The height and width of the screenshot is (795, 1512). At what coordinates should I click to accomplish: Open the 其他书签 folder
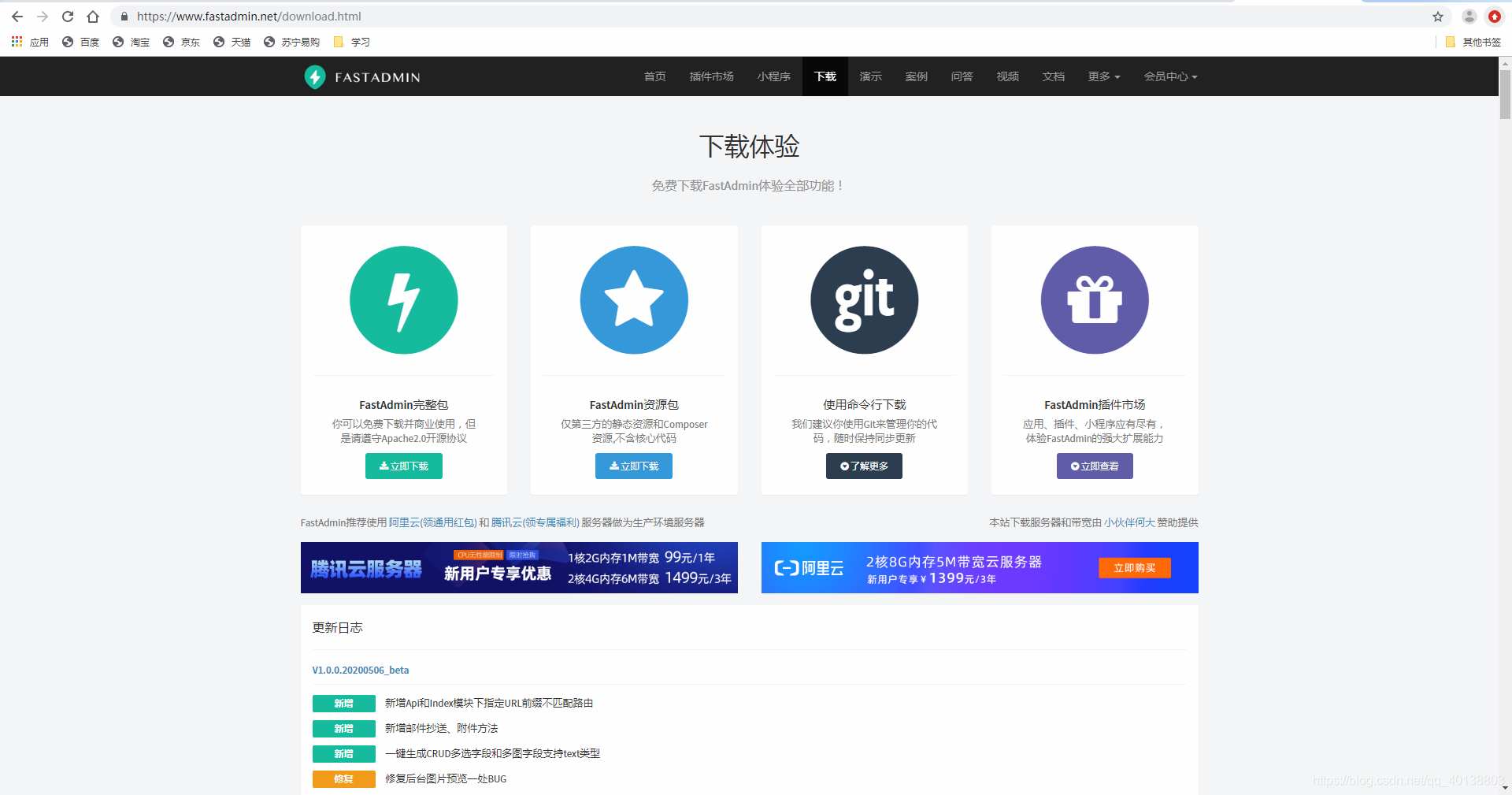tap(1473, 42)
